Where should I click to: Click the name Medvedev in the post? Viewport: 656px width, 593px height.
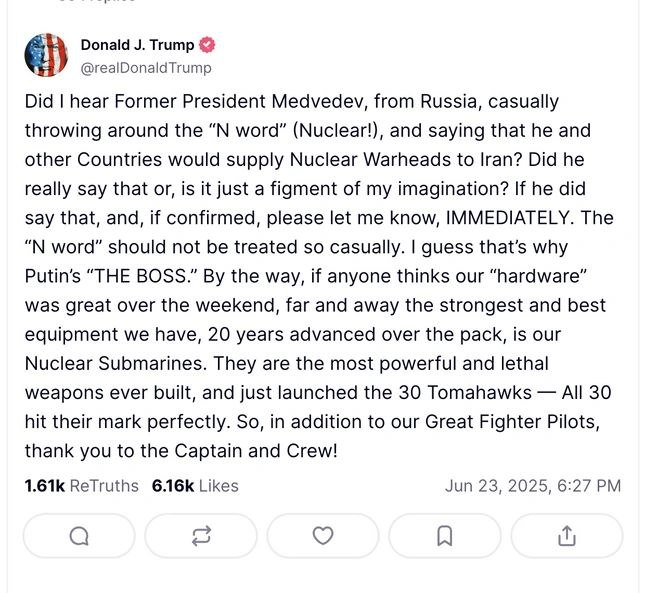click(x=319, y=102)
